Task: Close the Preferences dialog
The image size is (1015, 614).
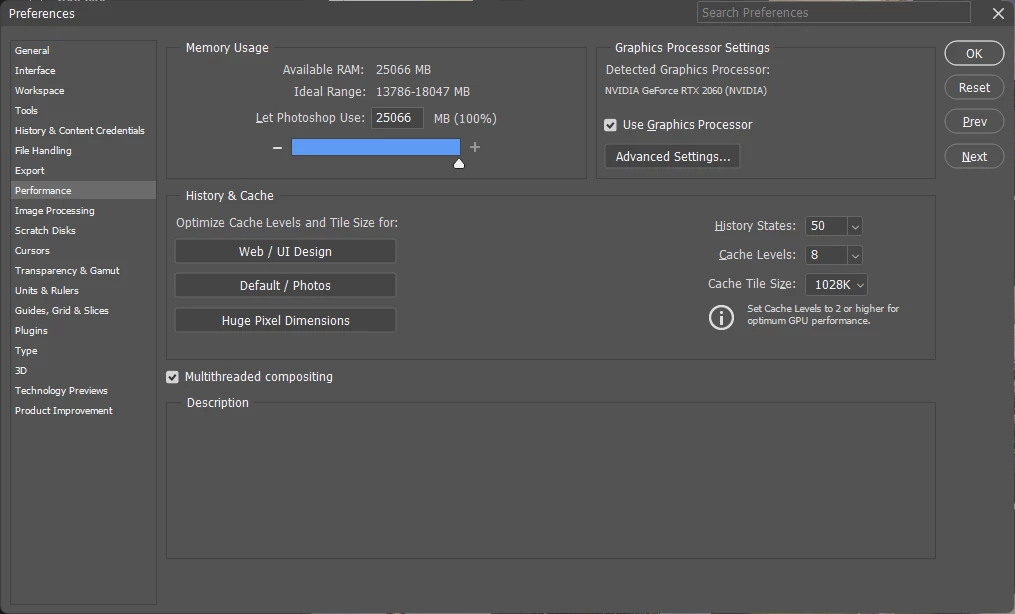Action: (x=998, y=13)
